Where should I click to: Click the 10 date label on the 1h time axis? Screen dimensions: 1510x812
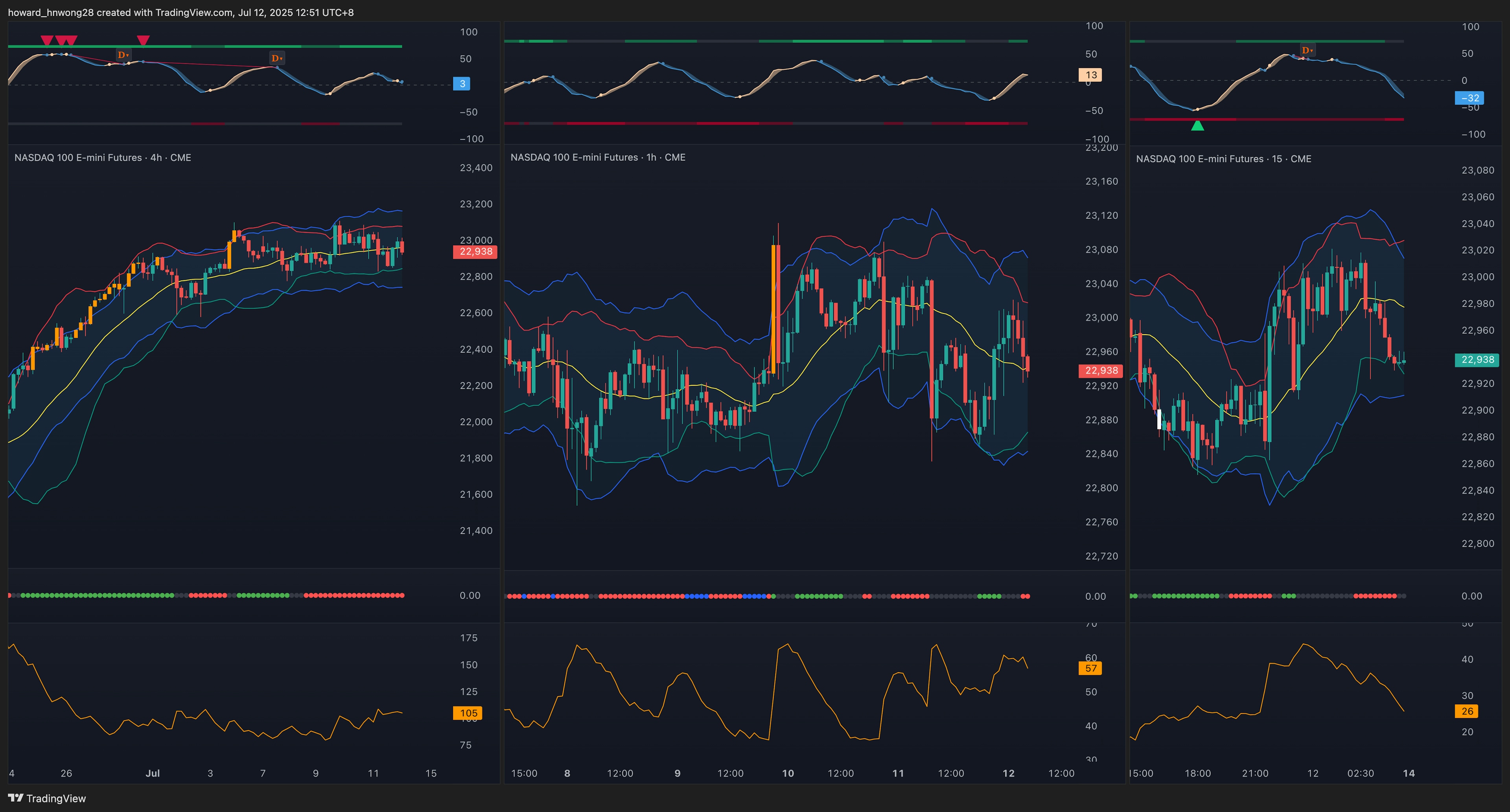[x=788, y=773]
